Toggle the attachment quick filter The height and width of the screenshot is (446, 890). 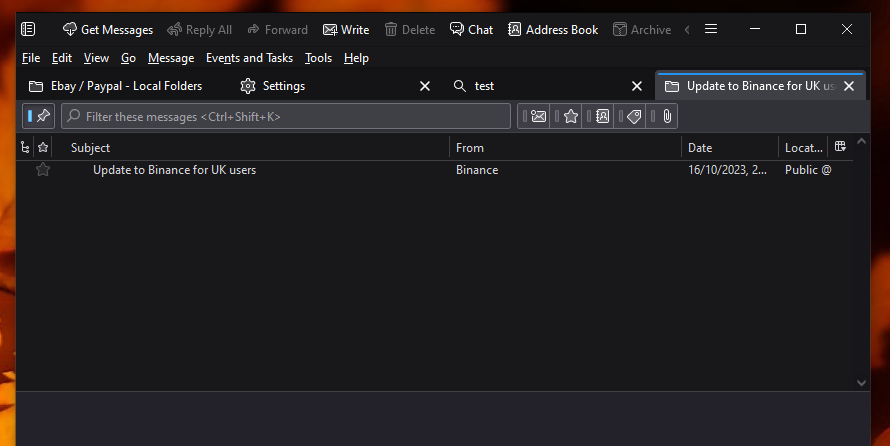point(666,117)
